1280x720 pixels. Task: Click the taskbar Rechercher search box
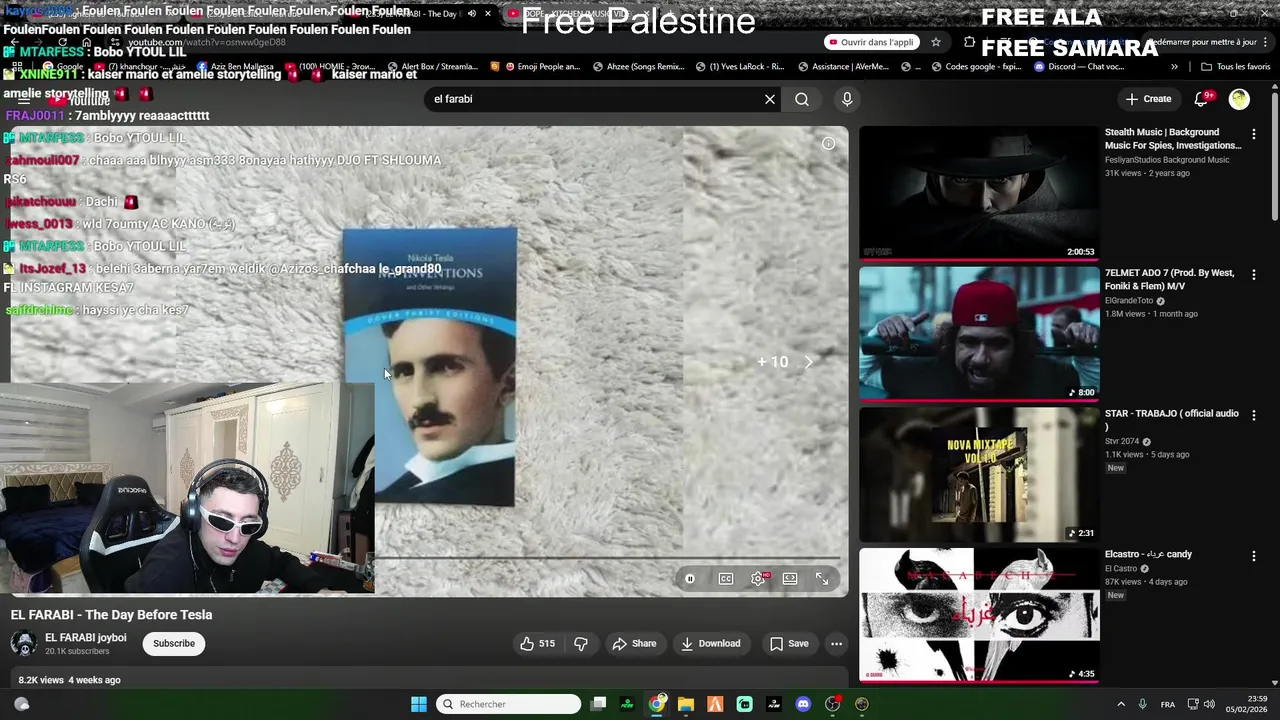pos(510,704)
